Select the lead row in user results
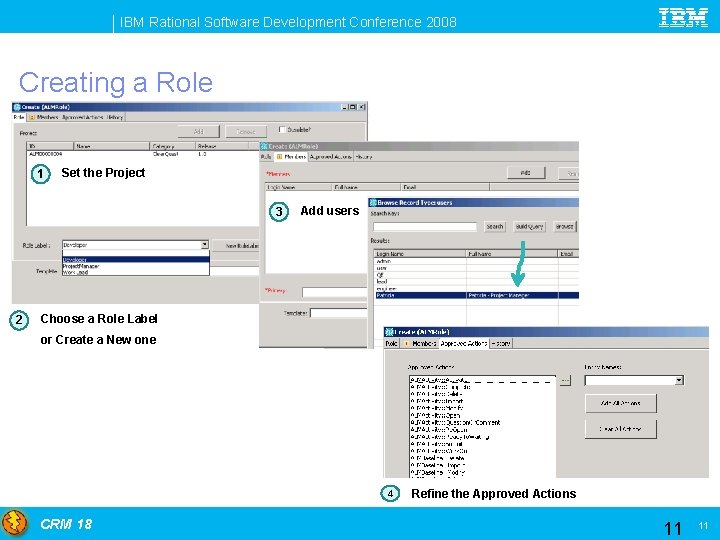This screenshot has width=720, height=540. click(476, 281)
